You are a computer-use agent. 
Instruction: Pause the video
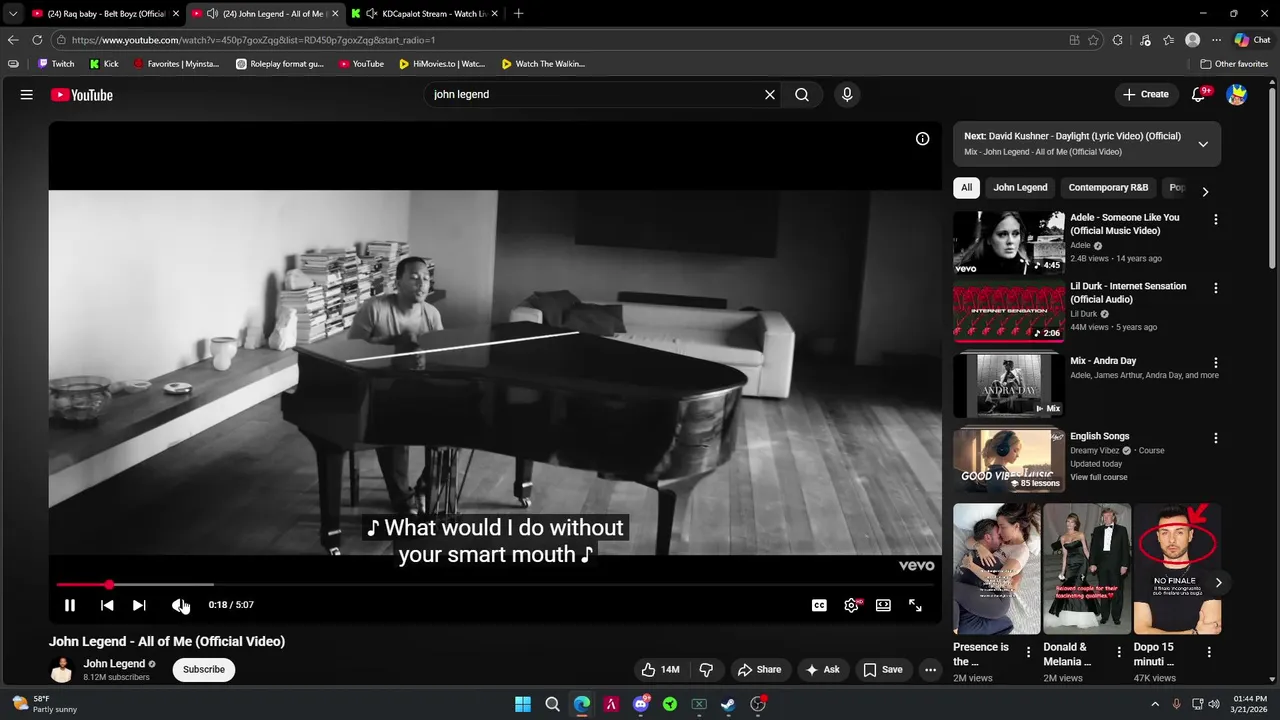point(70,605)
